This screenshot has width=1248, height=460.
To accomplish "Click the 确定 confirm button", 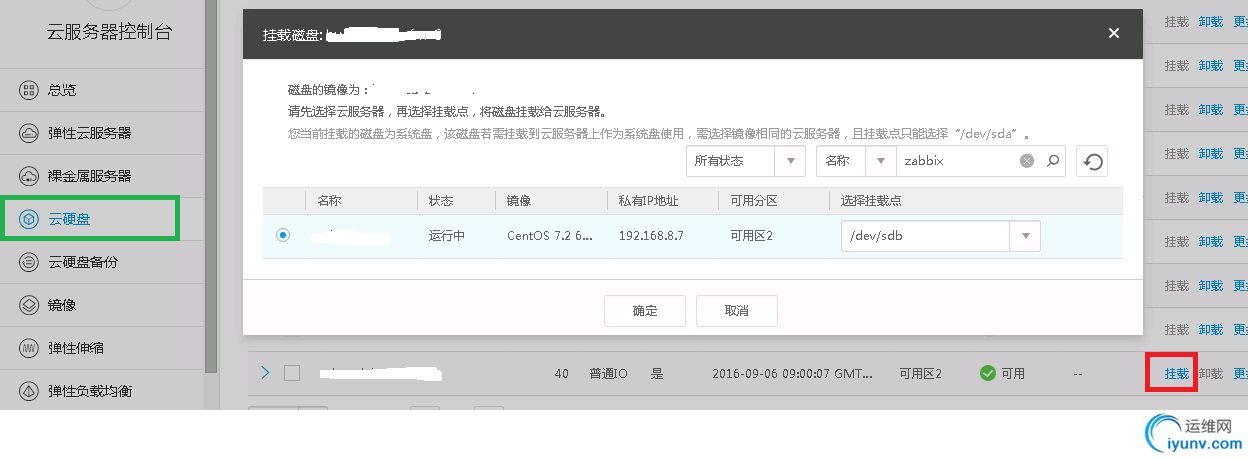I will tap(645, 310).
